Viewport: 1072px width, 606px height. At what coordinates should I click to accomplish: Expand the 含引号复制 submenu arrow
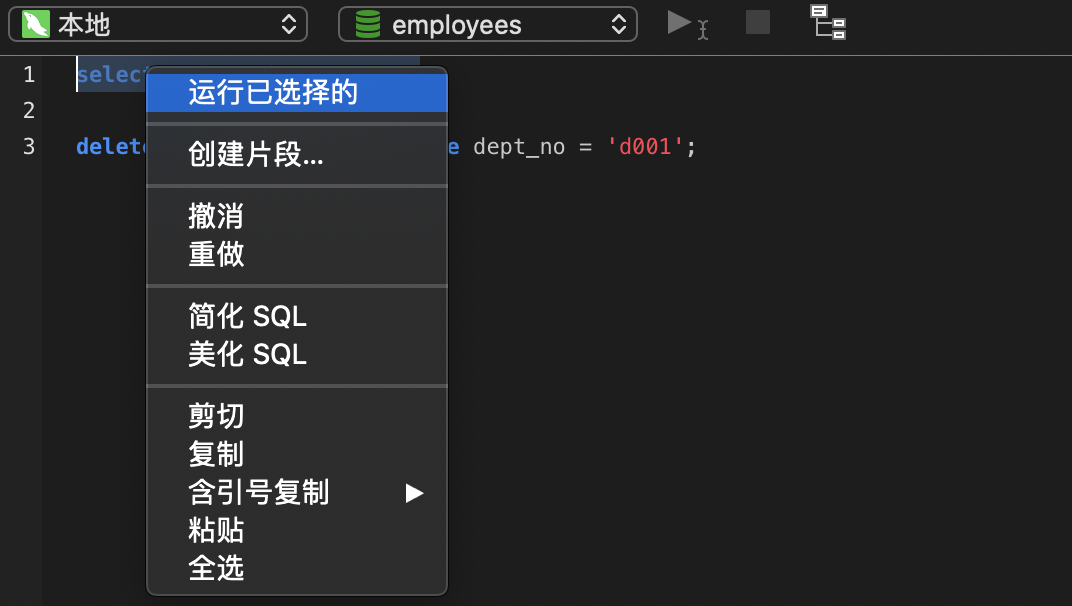point(414,492)
